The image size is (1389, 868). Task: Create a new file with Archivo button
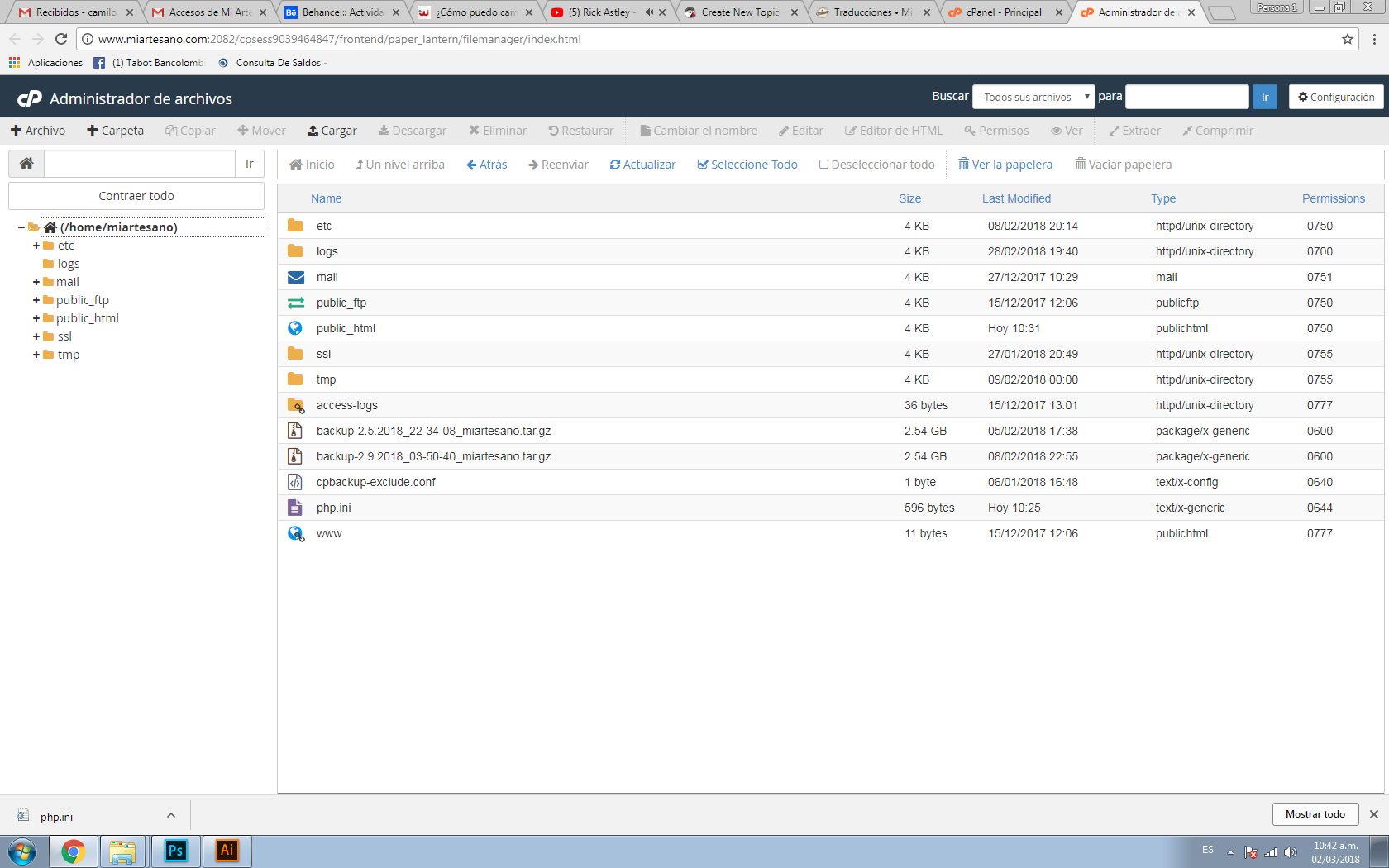click(38, 131)
